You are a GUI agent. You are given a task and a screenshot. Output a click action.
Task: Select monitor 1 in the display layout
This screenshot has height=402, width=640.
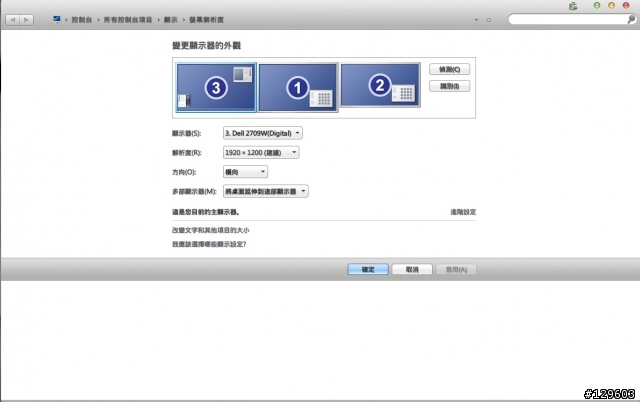tap(298, 87)
